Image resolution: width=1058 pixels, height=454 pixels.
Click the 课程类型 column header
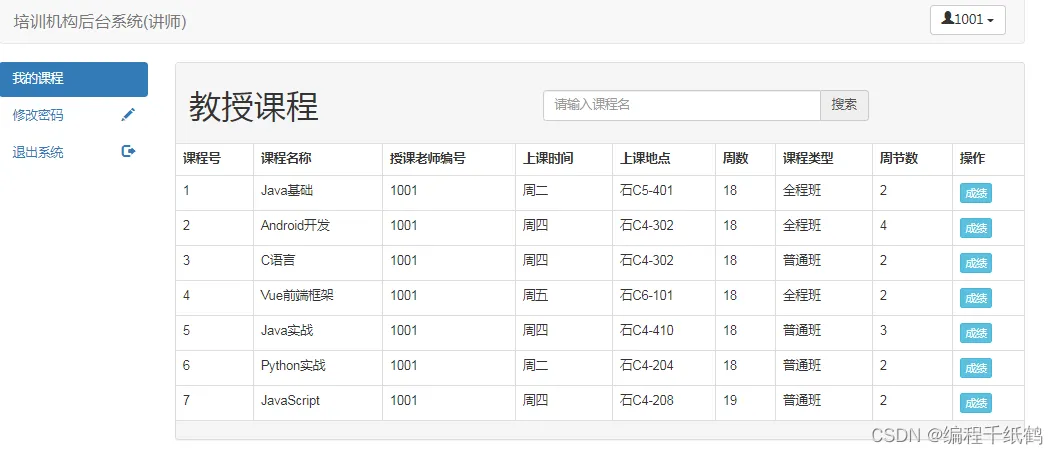click(x=808, y=159)
